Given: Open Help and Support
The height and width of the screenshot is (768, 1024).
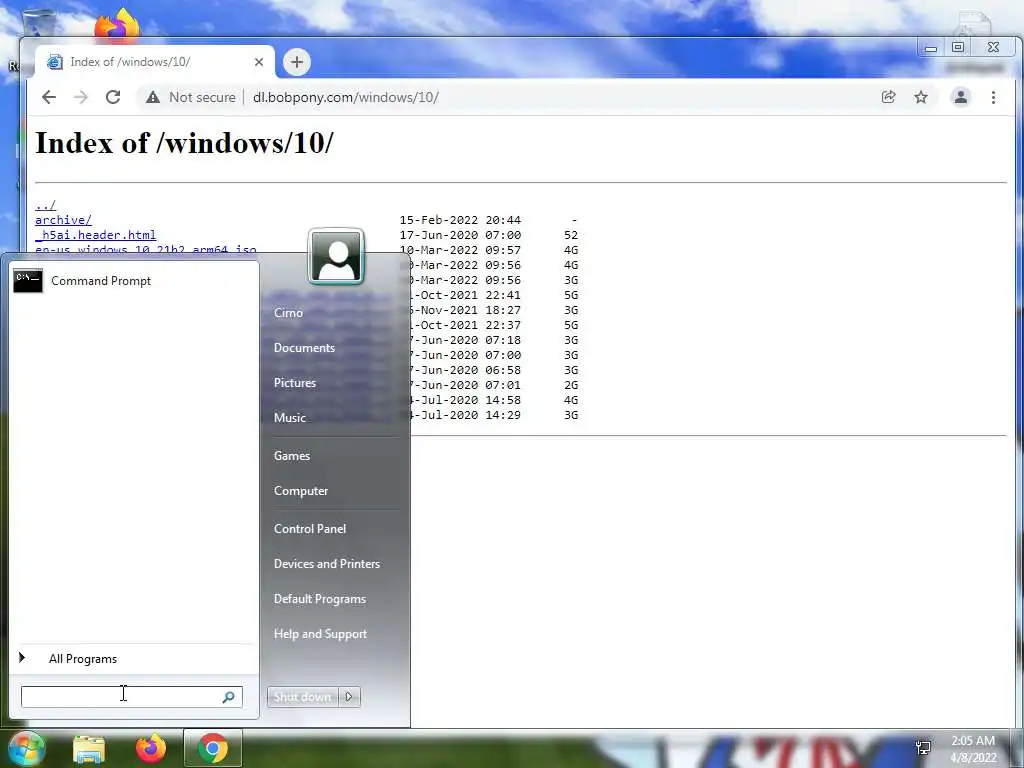Looking at the screenshot, I should [320, 634].
